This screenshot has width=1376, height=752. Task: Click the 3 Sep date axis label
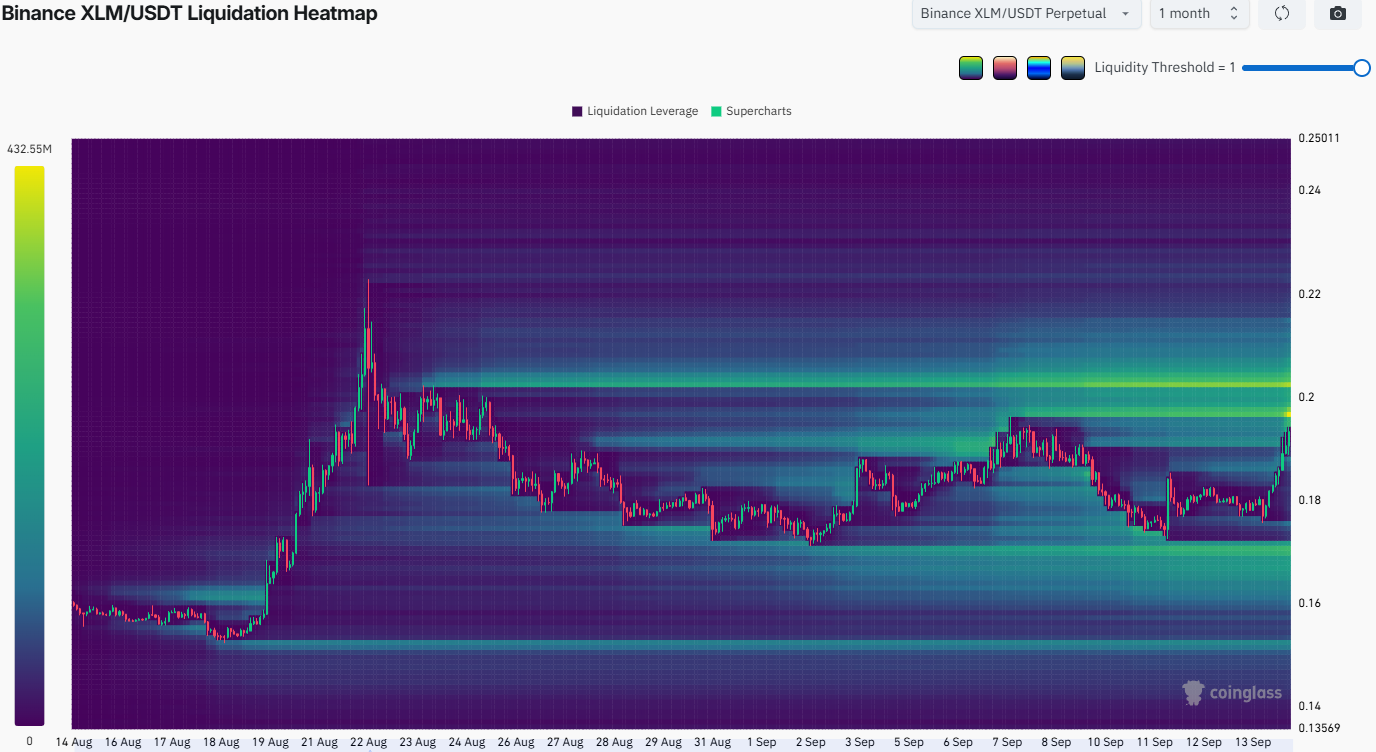point(859,742)
